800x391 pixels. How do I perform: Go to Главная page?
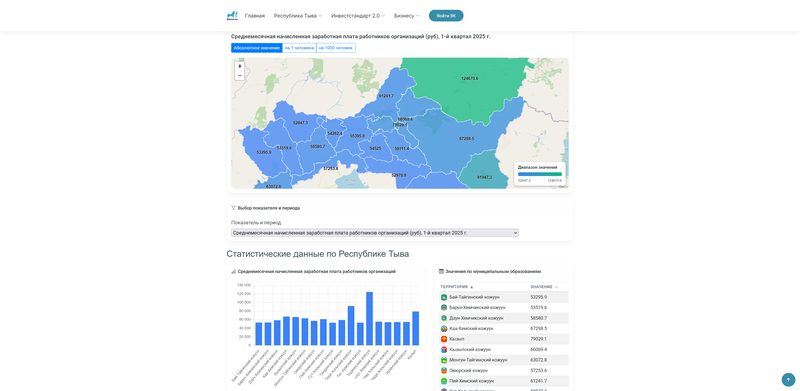click(255, 16)
